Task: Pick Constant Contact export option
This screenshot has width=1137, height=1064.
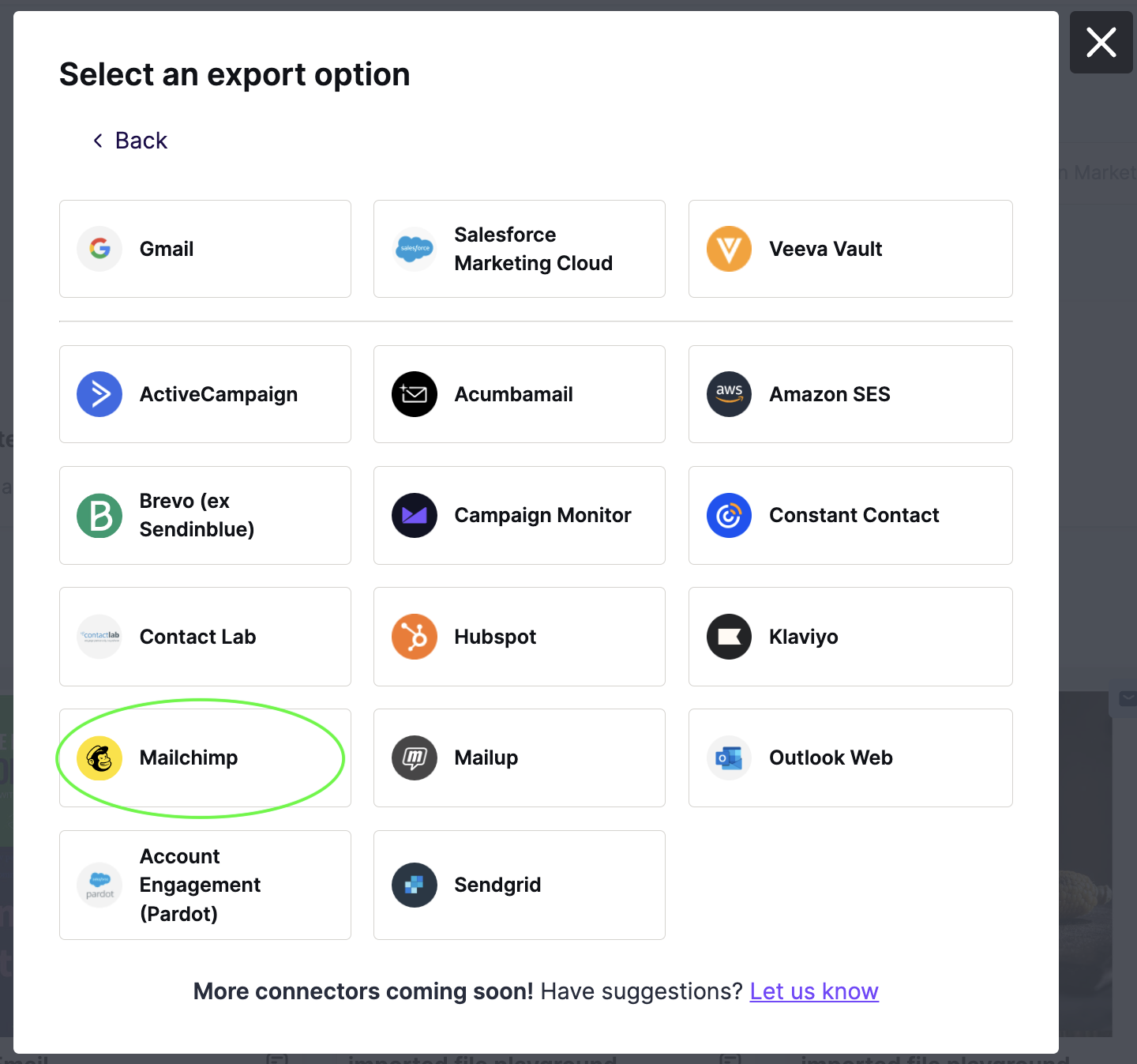Action: pyautogui.click(x=850, y=516)
